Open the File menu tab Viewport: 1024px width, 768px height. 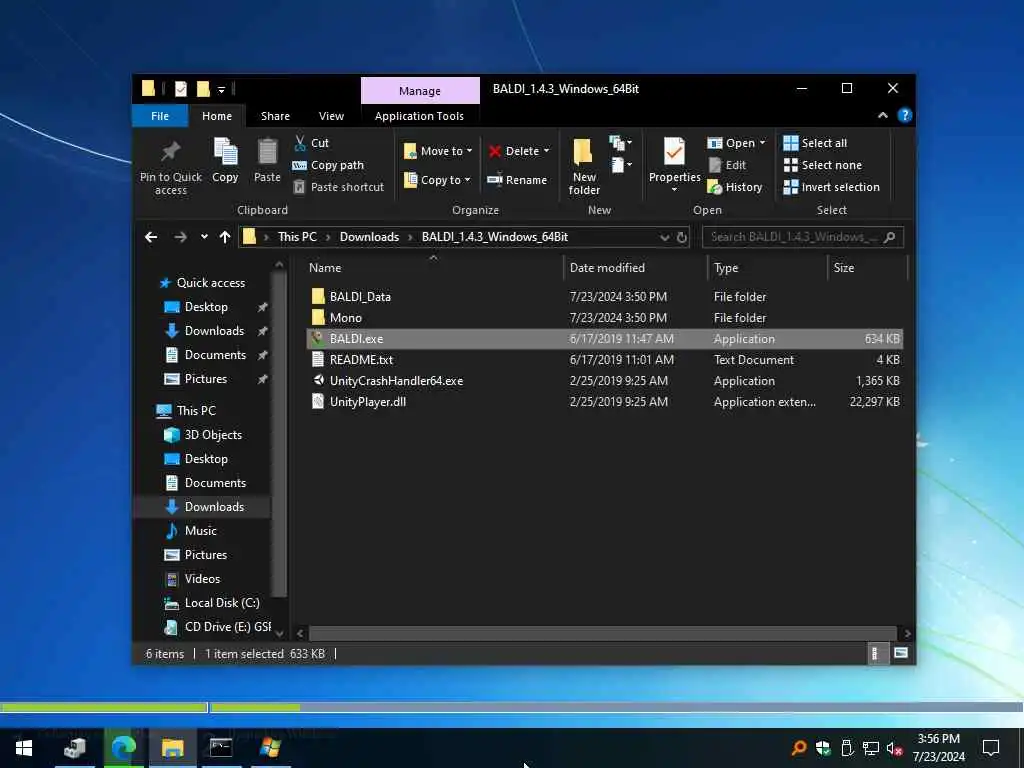(x=160, y=116)
